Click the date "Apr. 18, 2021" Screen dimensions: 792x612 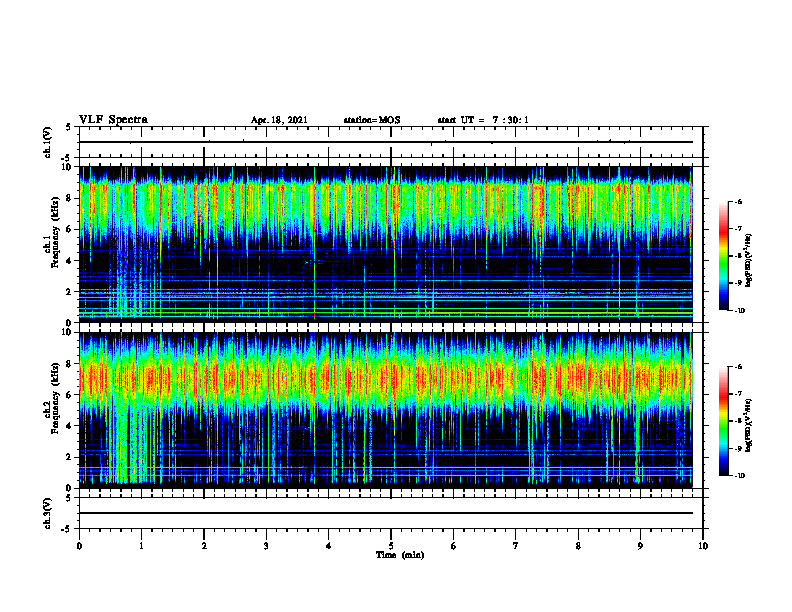(279, 120)
